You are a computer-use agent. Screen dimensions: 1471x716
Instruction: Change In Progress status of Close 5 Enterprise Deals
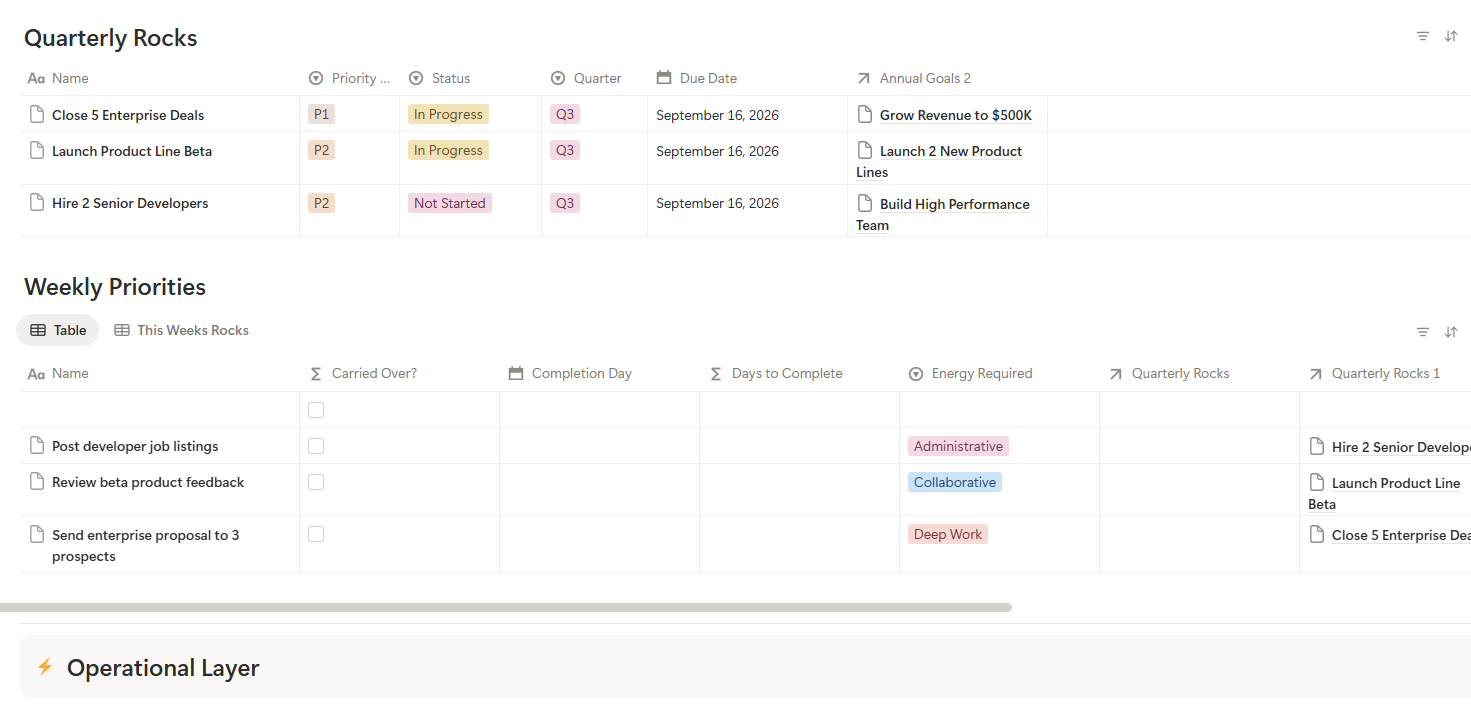448,114
